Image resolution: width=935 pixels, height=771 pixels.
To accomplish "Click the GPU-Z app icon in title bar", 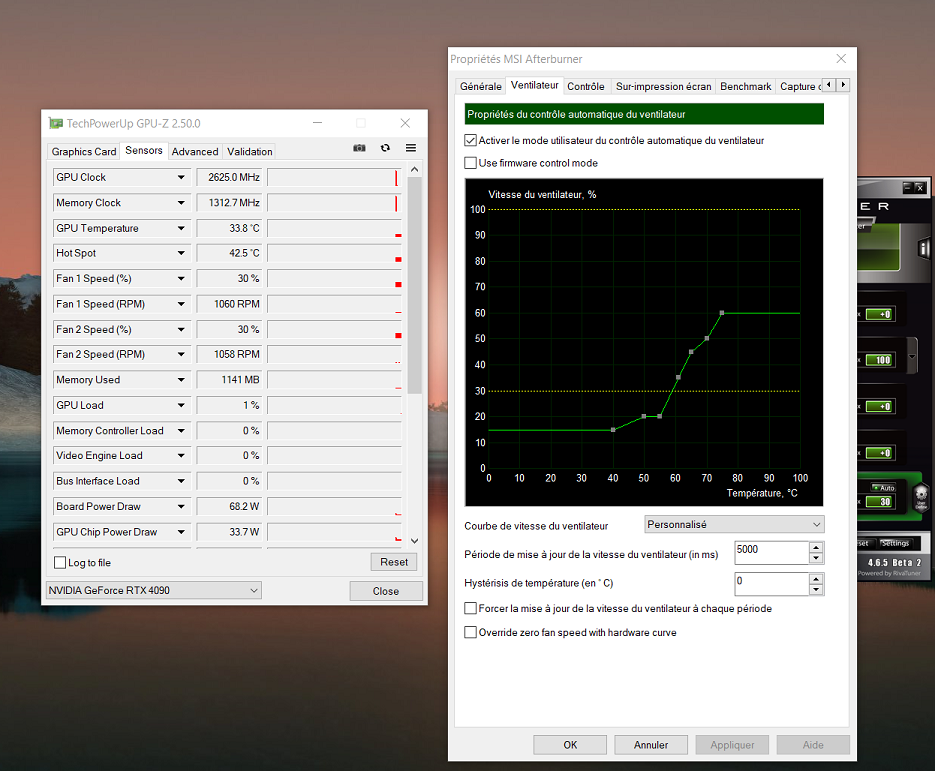I will tap(56, 123).
